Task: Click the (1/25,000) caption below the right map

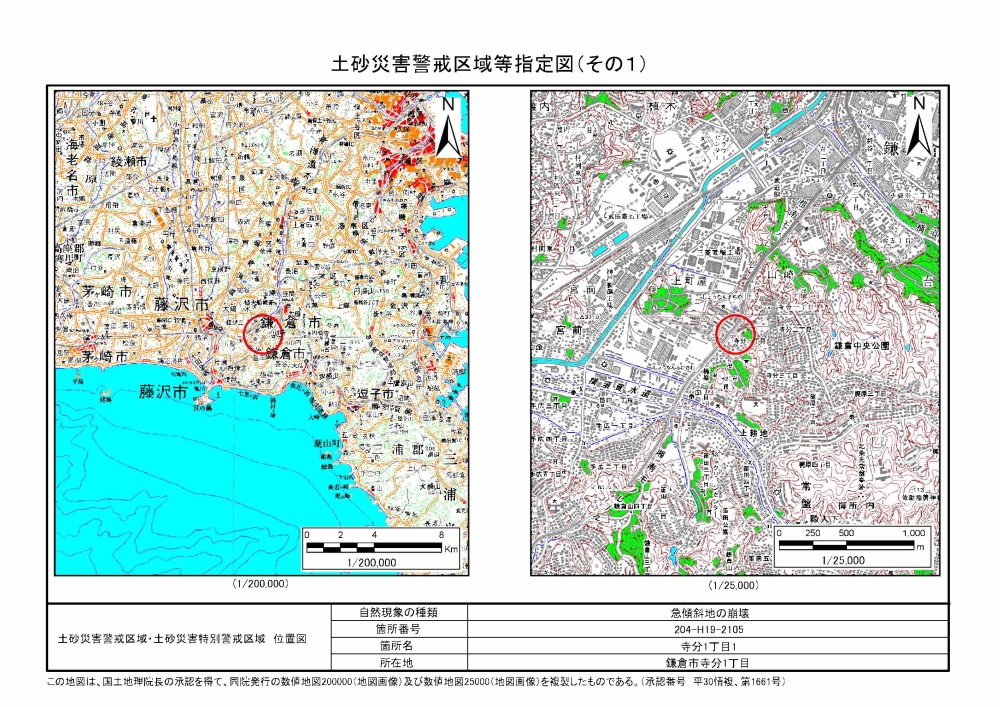Action: click(733, 584)
